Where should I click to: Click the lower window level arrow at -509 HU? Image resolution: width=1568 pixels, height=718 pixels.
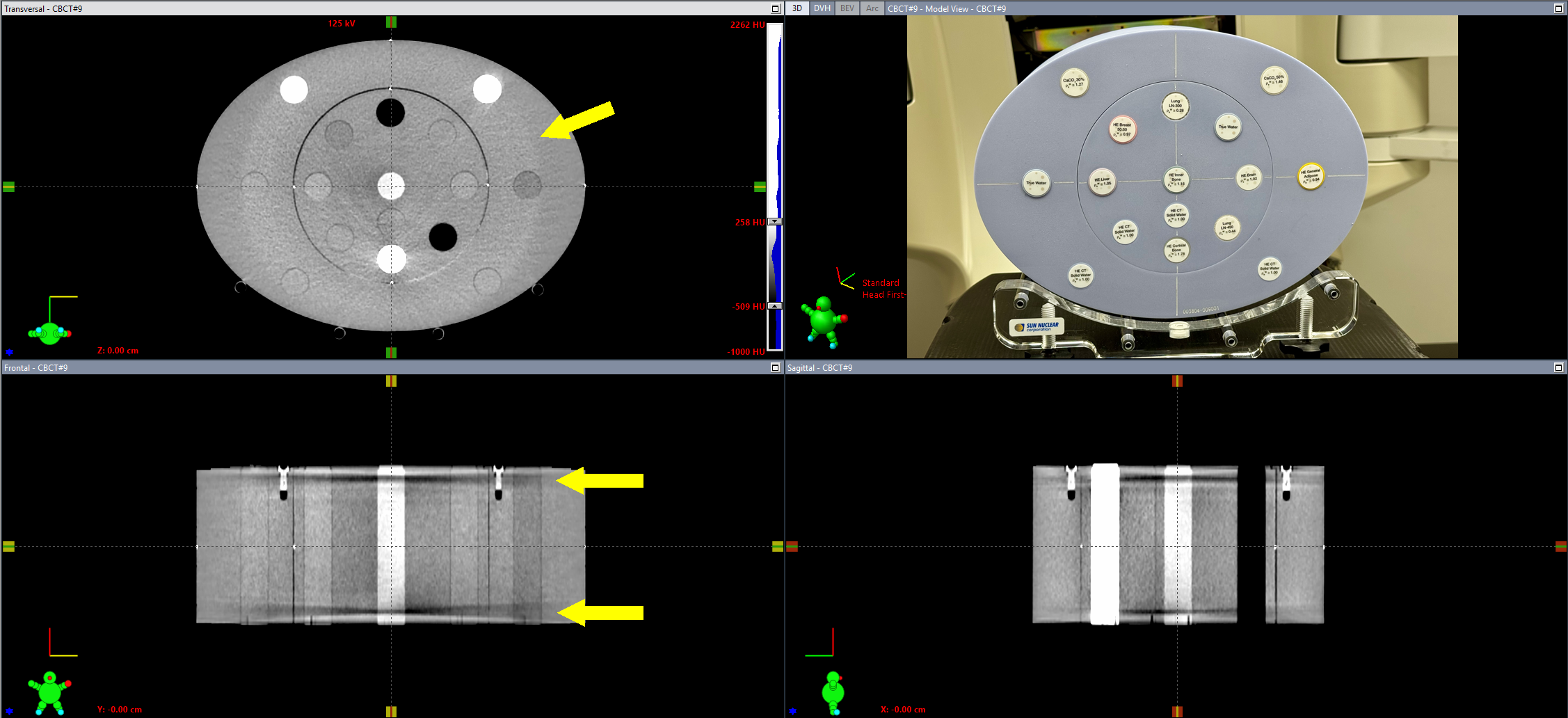[x=775, y=306]
